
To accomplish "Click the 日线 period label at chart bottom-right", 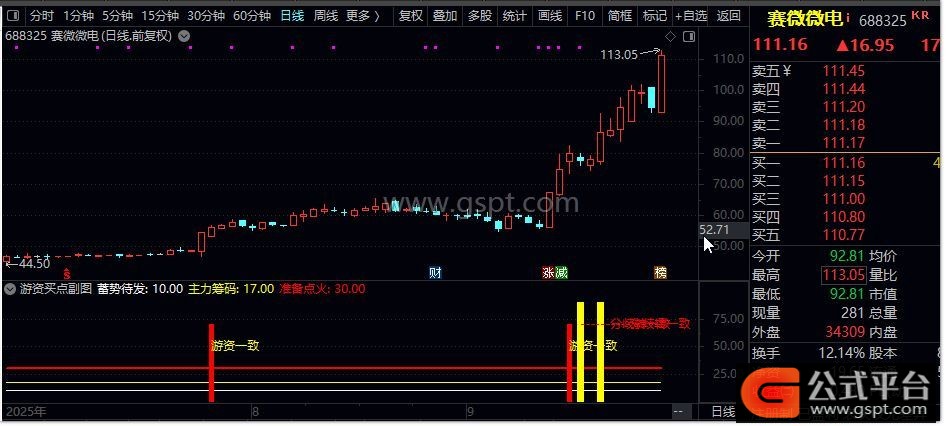I will [x=722, y=412].
